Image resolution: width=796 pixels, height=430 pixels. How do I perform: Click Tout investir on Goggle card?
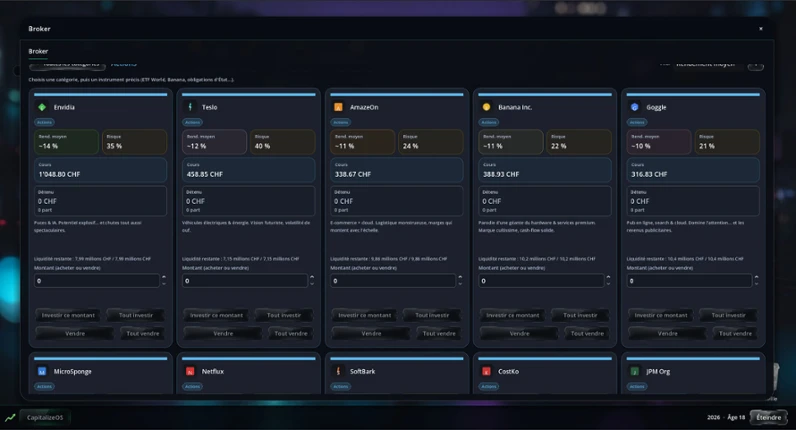pos(728,315)
